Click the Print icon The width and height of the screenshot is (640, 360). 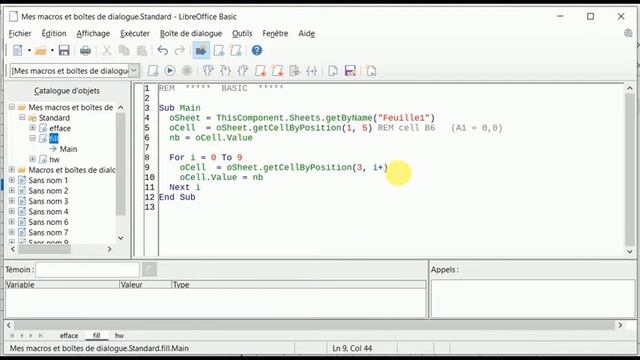click(85, 51)
